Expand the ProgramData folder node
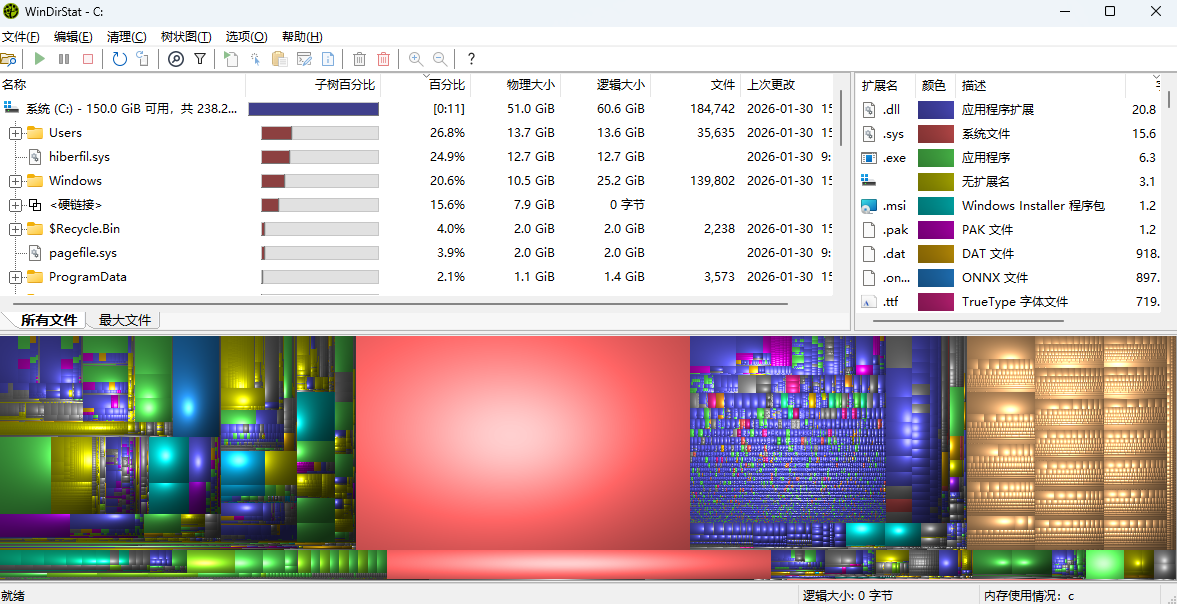This screenshot has height=604, width=1177. pos(15,277)
